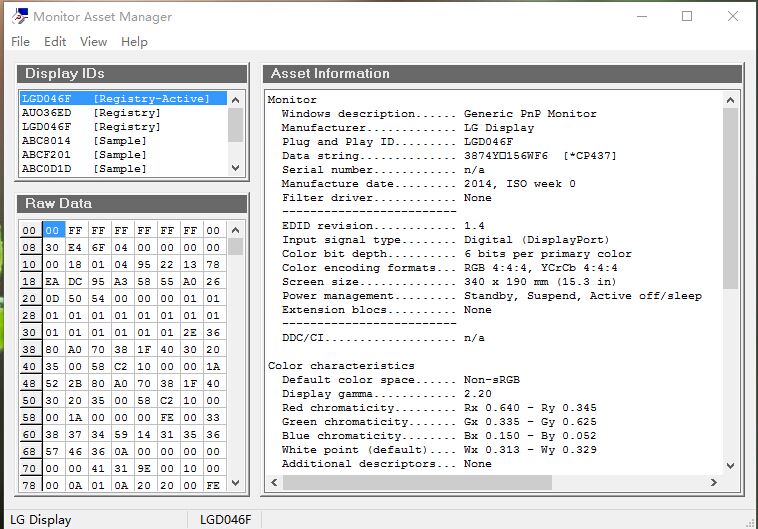Close the Monitor Asset Manager window

733,16
